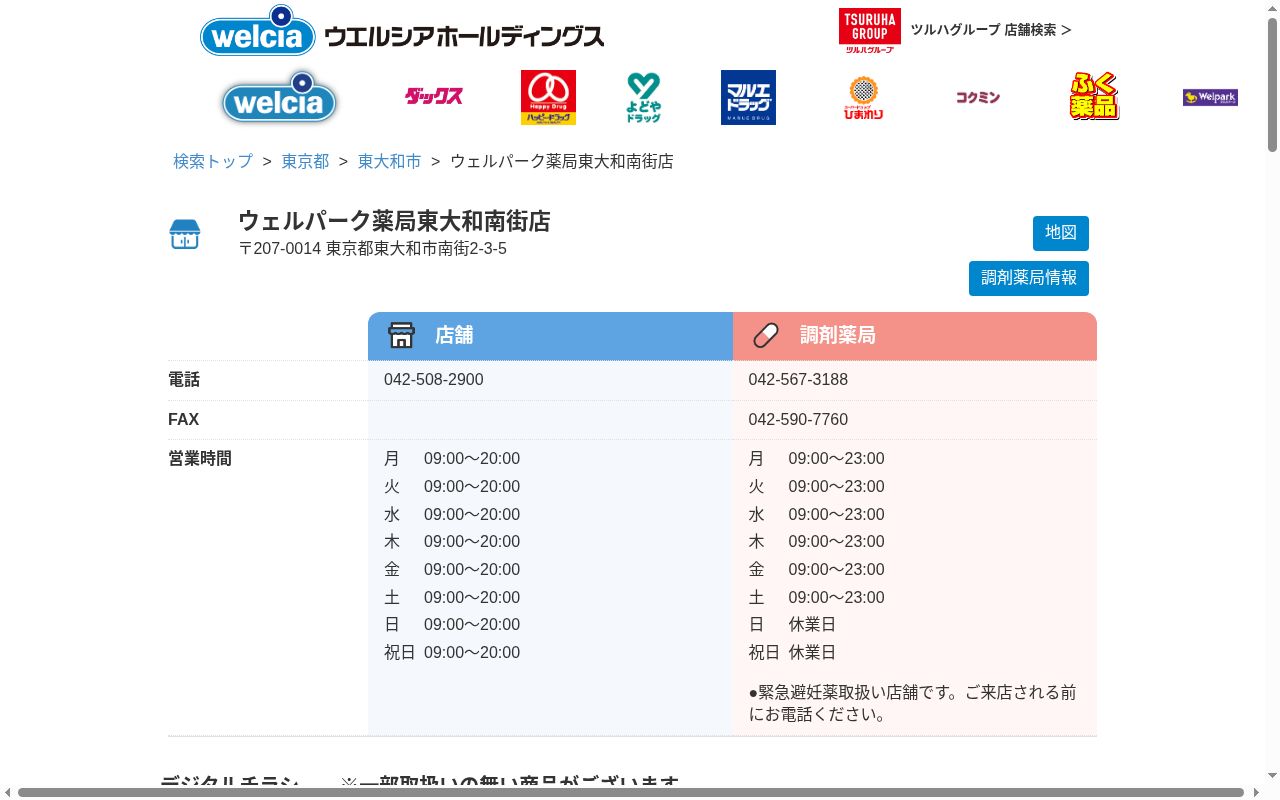The width and height of the screenshot is (1280, 800).
Task: Click store phone 042-508-2900
Action: (x=434, y=380)
